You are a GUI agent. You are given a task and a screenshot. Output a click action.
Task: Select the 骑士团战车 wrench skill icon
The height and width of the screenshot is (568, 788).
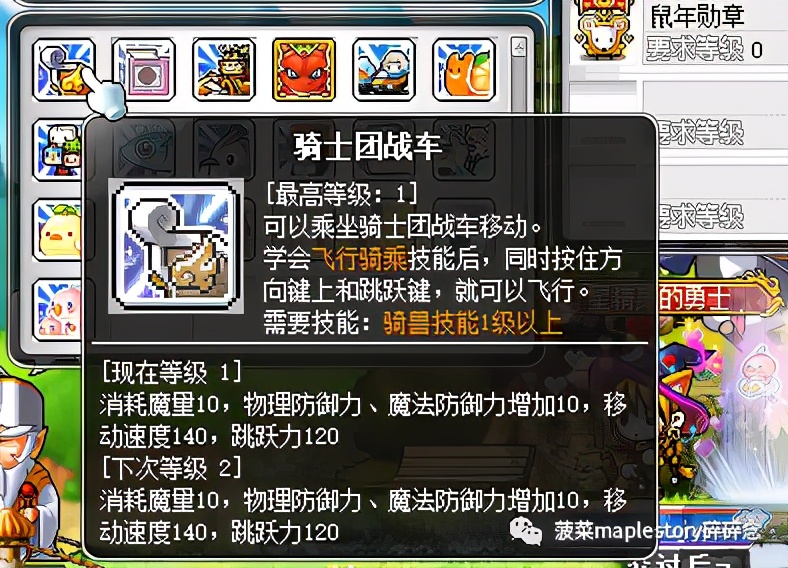(64, 70)
